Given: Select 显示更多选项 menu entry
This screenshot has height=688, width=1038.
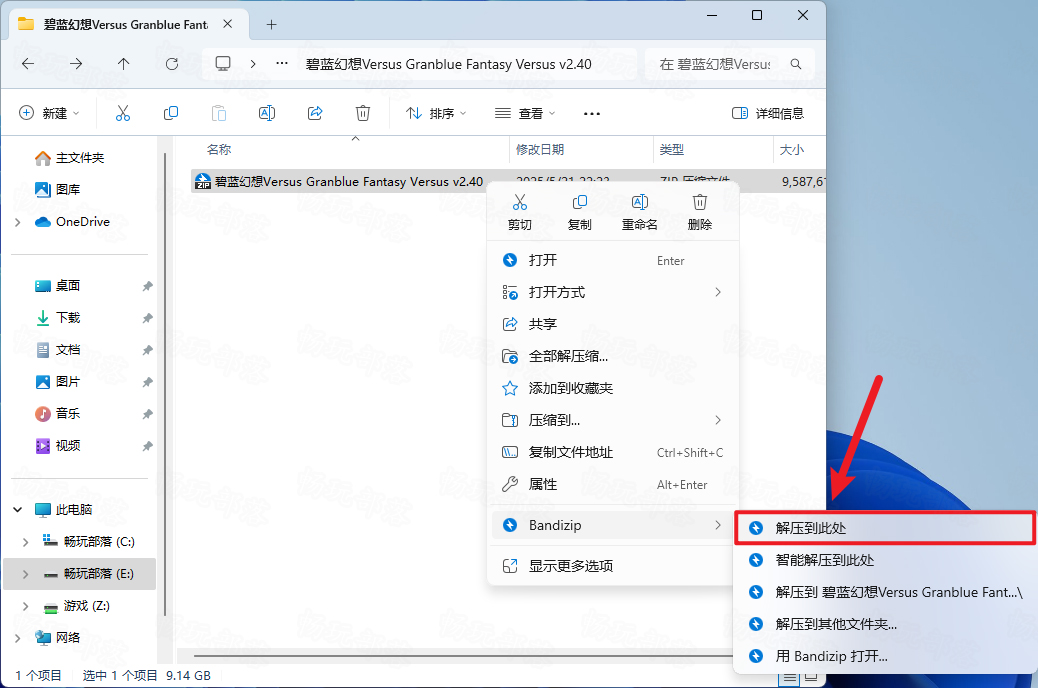Looking at the screenshot, I should click(613, 566).
